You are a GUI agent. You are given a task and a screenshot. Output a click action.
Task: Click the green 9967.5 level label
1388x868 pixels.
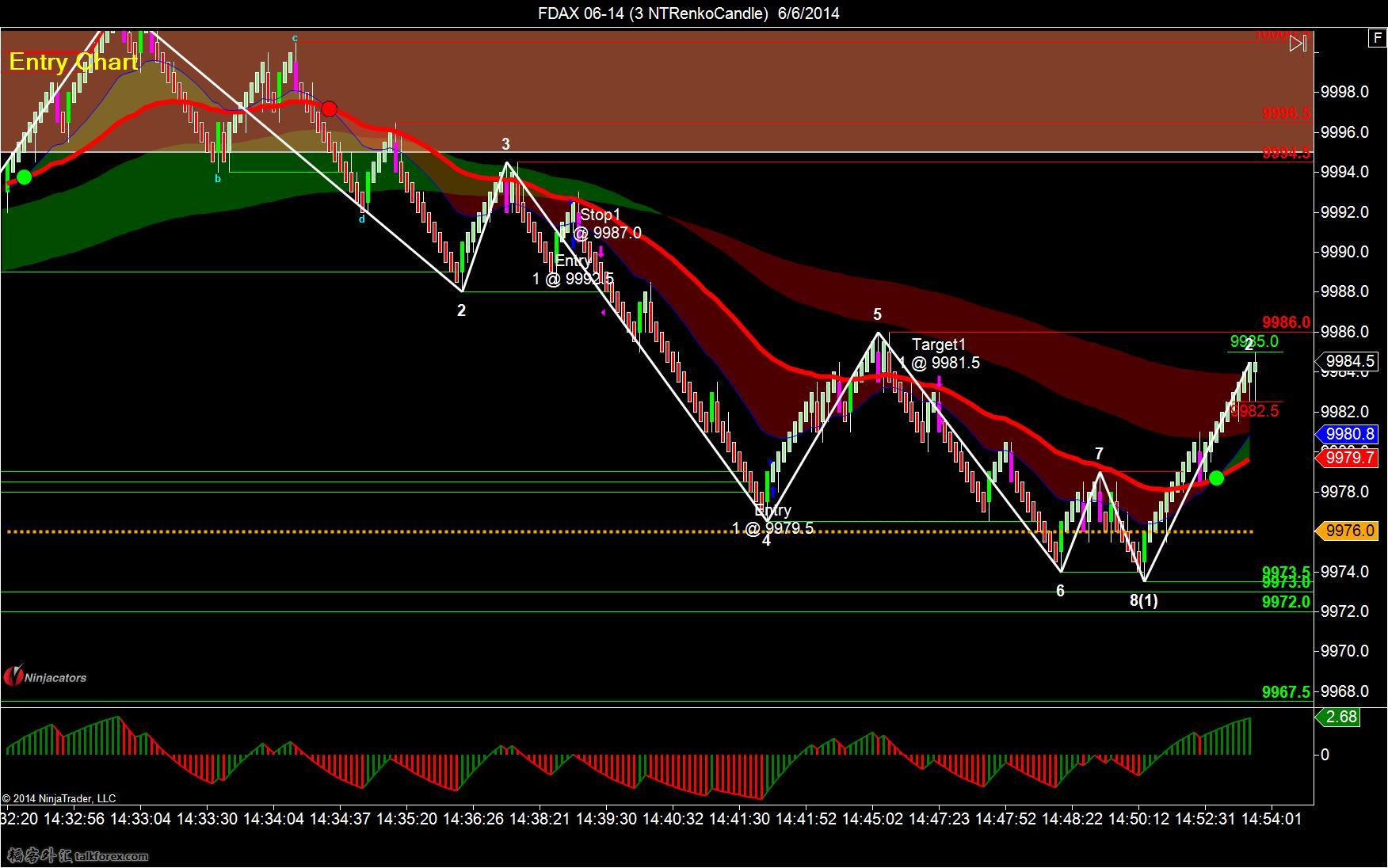pyautogui.click(x=1287, y=692)
